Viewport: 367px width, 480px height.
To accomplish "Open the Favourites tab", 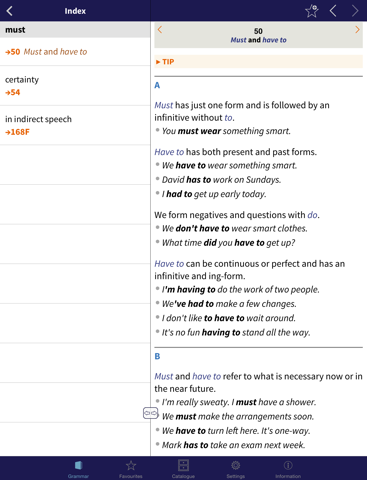I will [x=131, y=468].
